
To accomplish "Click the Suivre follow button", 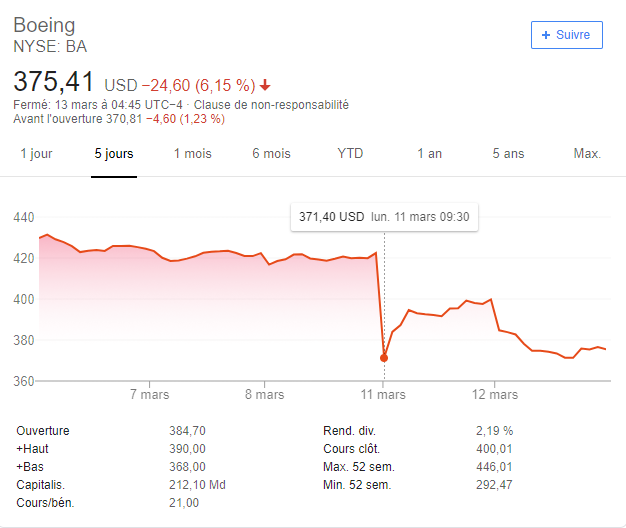I will click(x=567, y=35).
